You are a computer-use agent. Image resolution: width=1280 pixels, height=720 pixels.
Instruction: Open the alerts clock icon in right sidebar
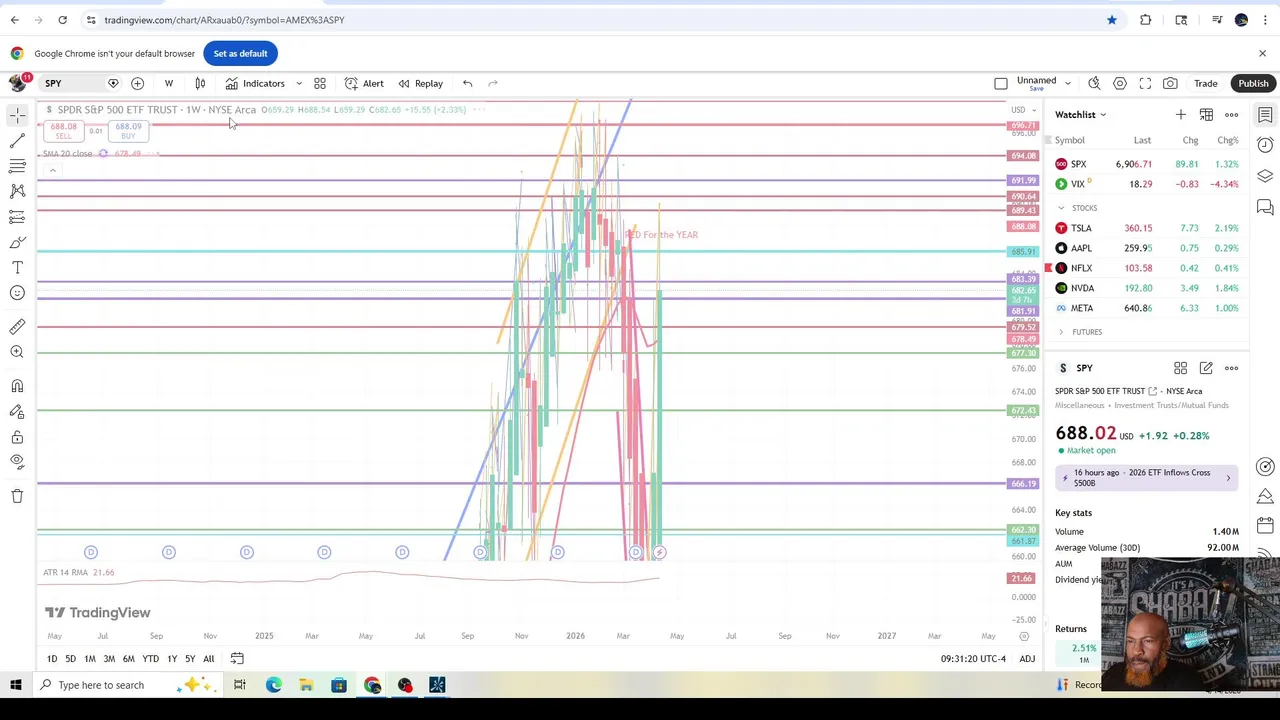click(1265, 146)
